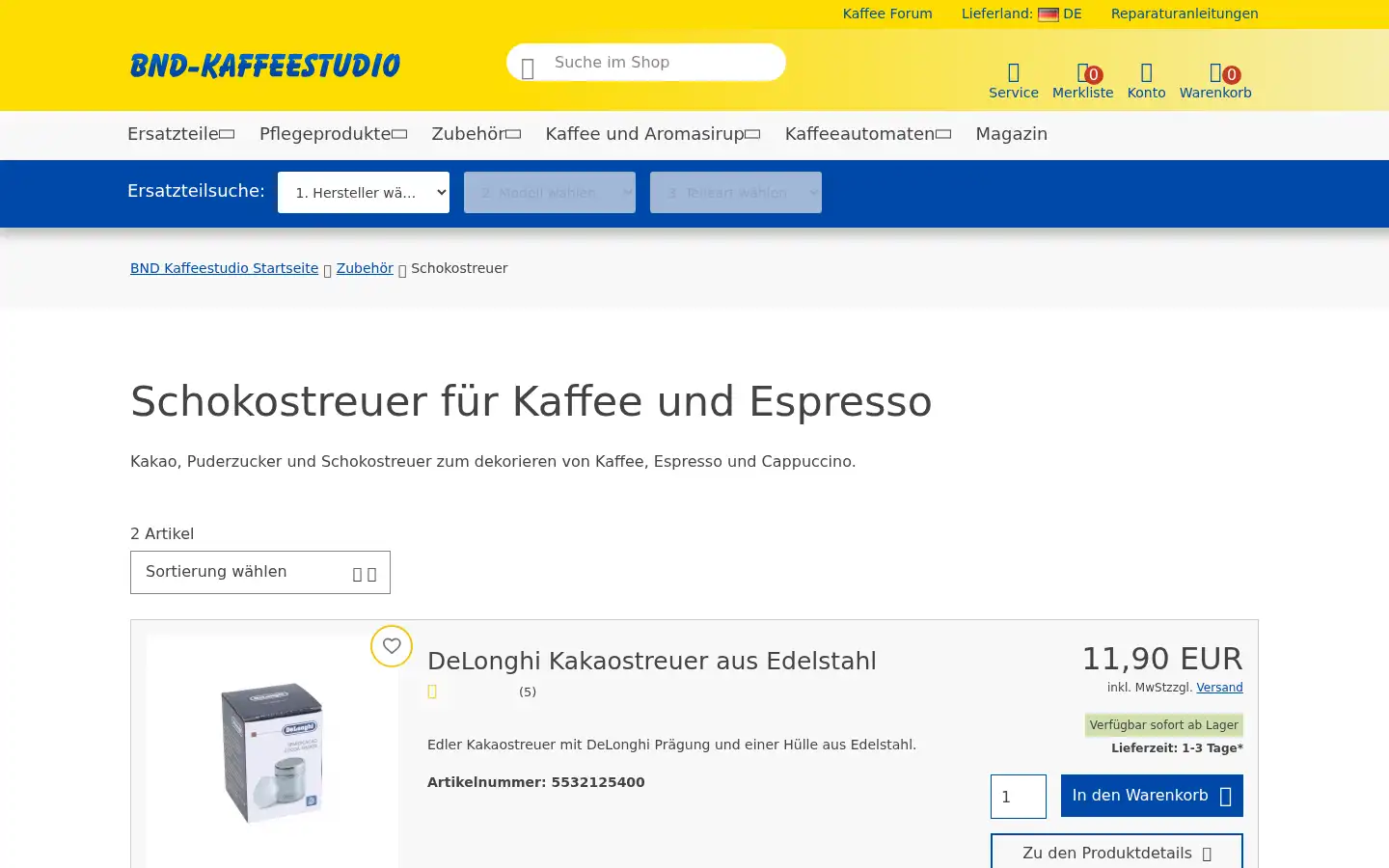The width and height of the screenshot is (1389, 868).
Task: Go to Zubehör breadcrumb link
Action: (365, 268)
